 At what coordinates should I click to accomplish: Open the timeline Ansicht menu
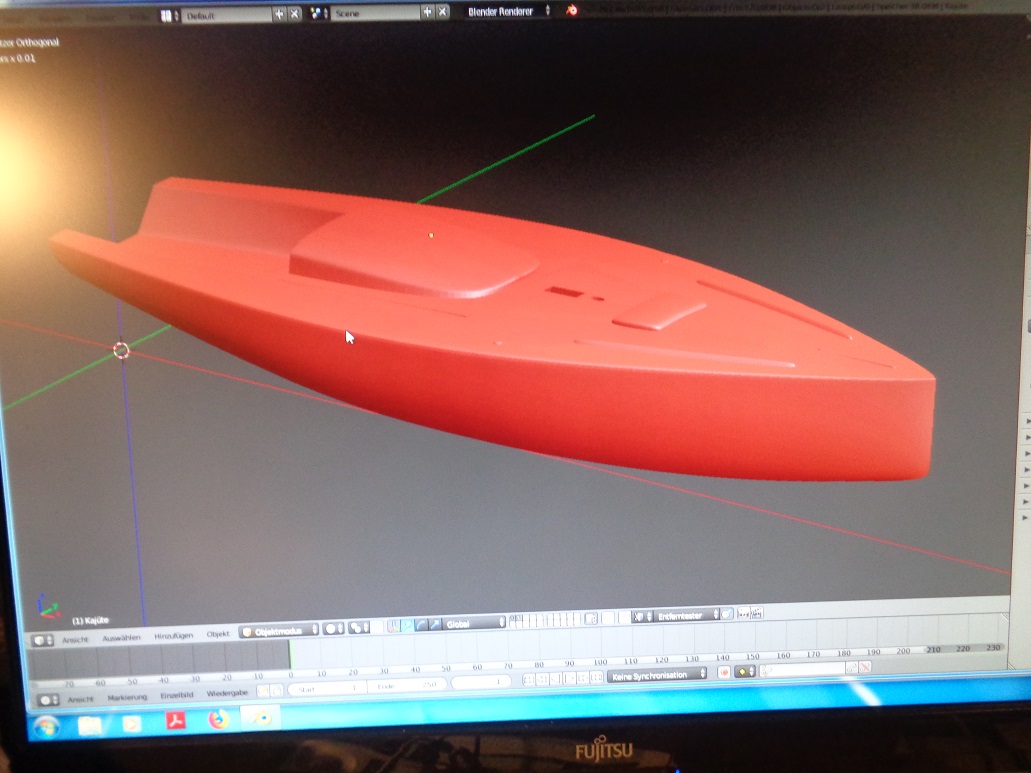click(x=80, y=699)
